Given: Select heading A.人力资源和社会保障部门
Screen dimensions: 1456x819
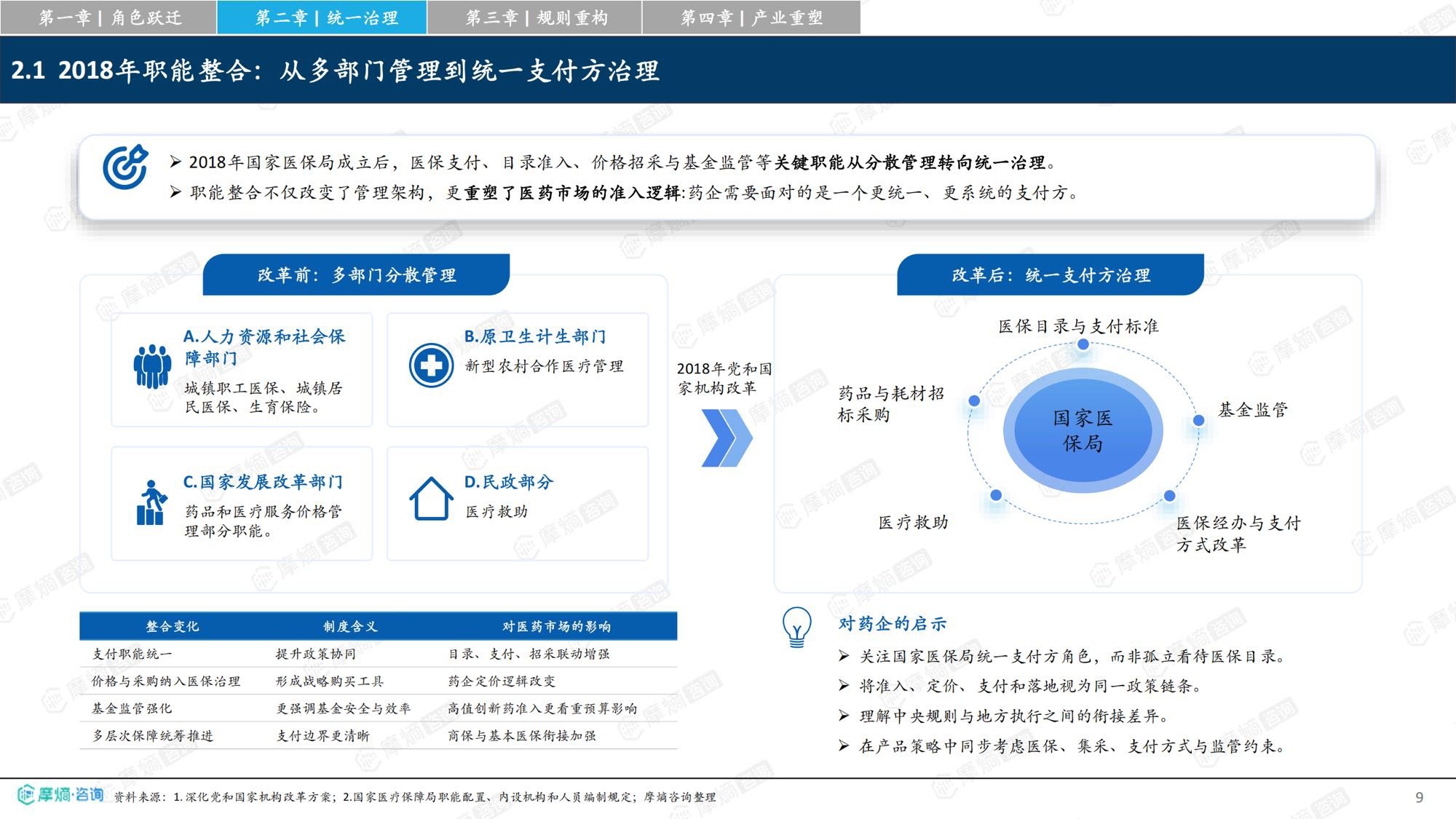Looking at the screenshot, I should pos(264,347).
